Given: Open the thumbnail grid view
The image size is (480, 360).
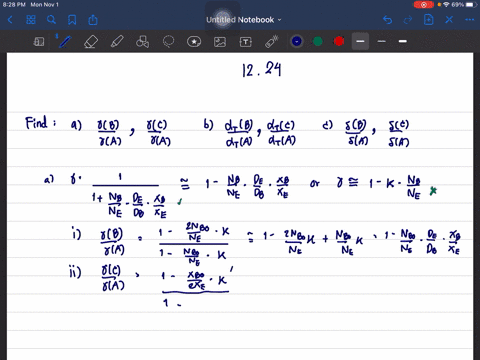Looking at the screenshot, I should (31, 20).
